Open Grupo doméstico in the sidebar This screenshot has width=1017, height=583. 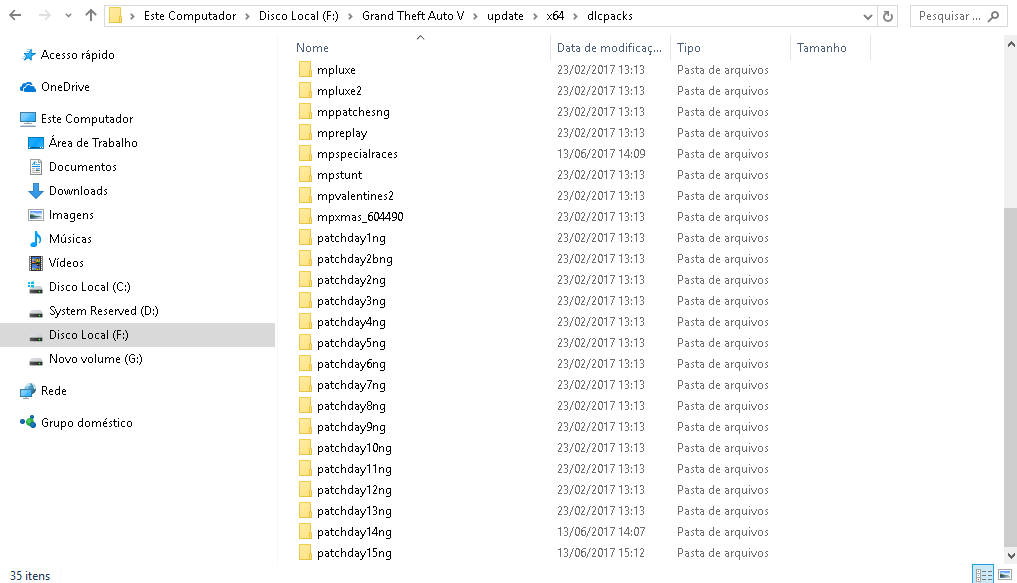(x=86, y=422)
